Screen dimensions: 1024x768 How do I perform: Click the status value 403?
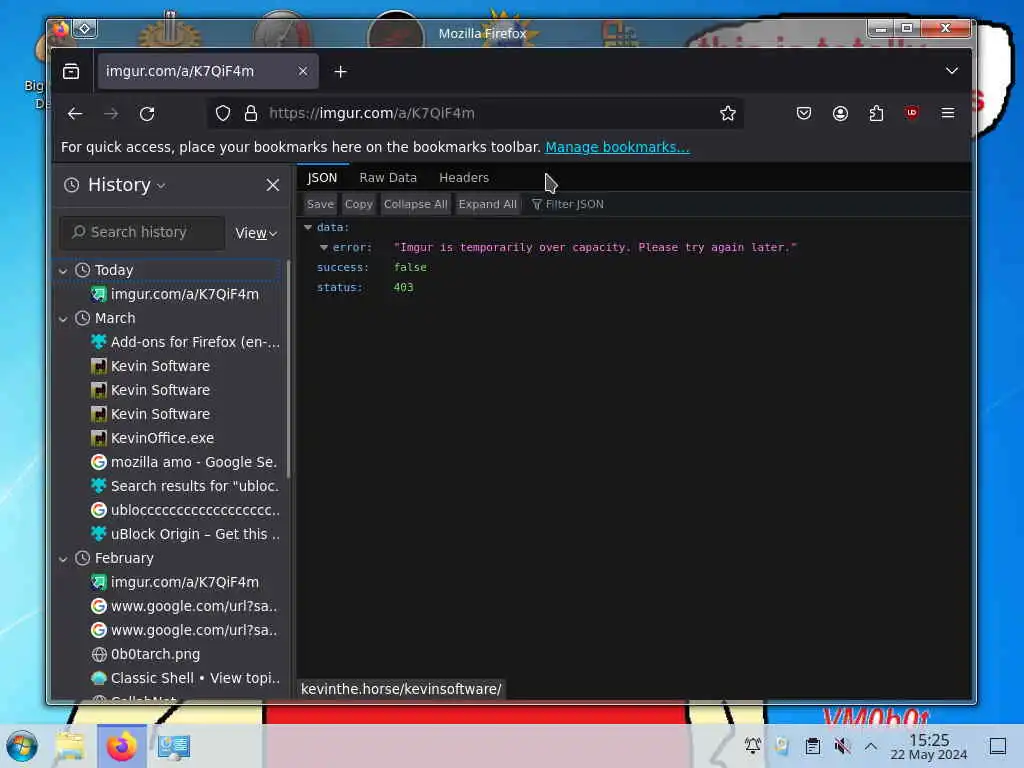pos(403,287)
